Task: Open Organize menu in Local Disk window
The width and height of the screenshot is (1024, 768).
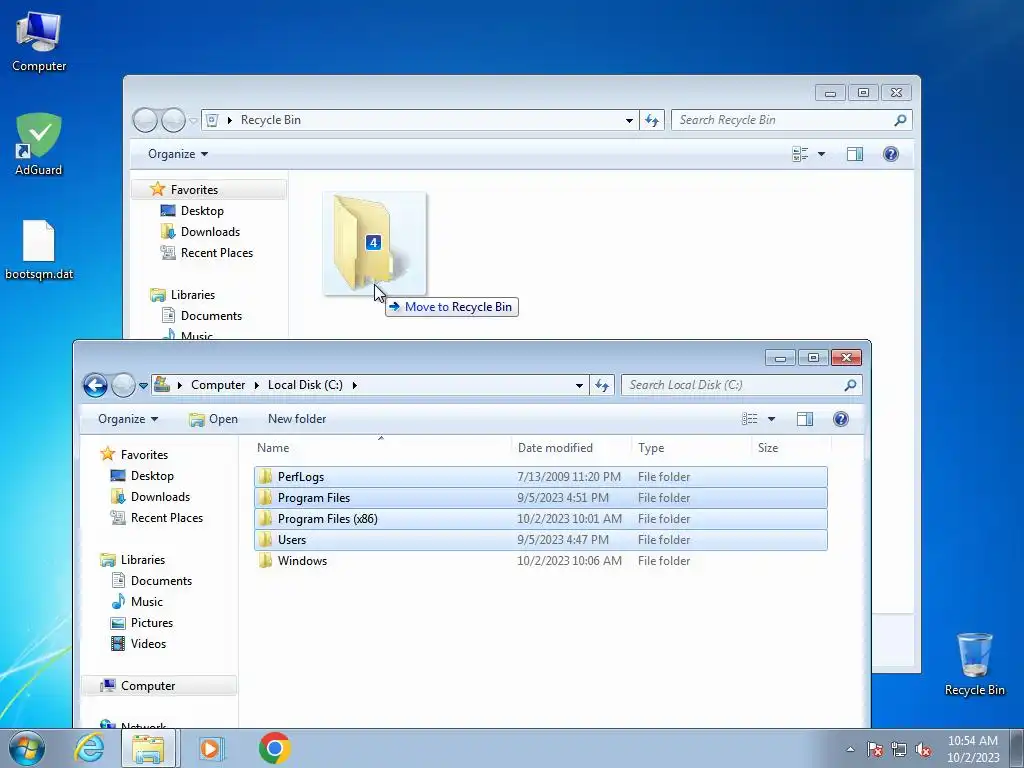Action: [128, 419]
